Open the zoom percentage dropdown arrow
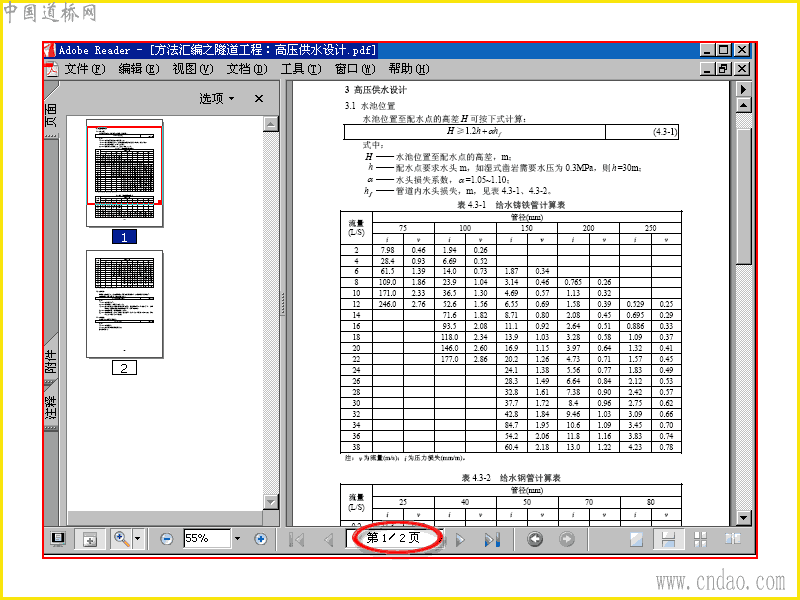 [x=237, y=538]
